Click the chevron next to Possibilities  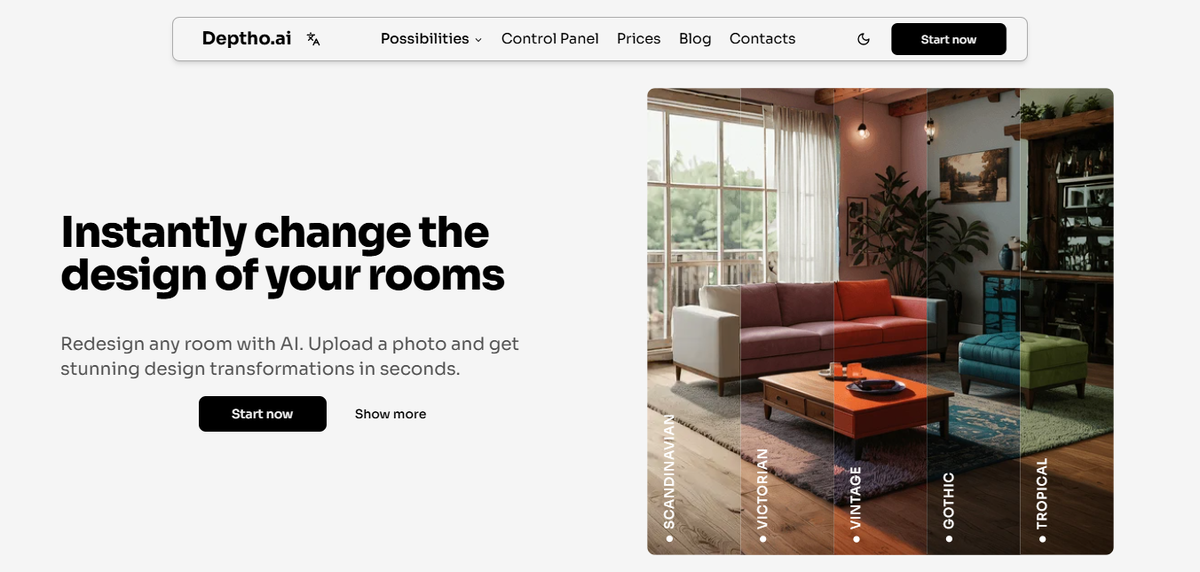pos(478,40)
